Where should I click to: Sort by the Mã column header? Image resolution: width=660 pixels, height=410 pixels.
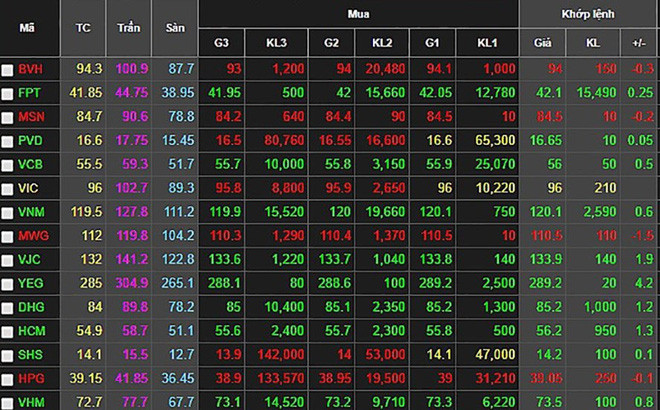(x=29, y=28)
